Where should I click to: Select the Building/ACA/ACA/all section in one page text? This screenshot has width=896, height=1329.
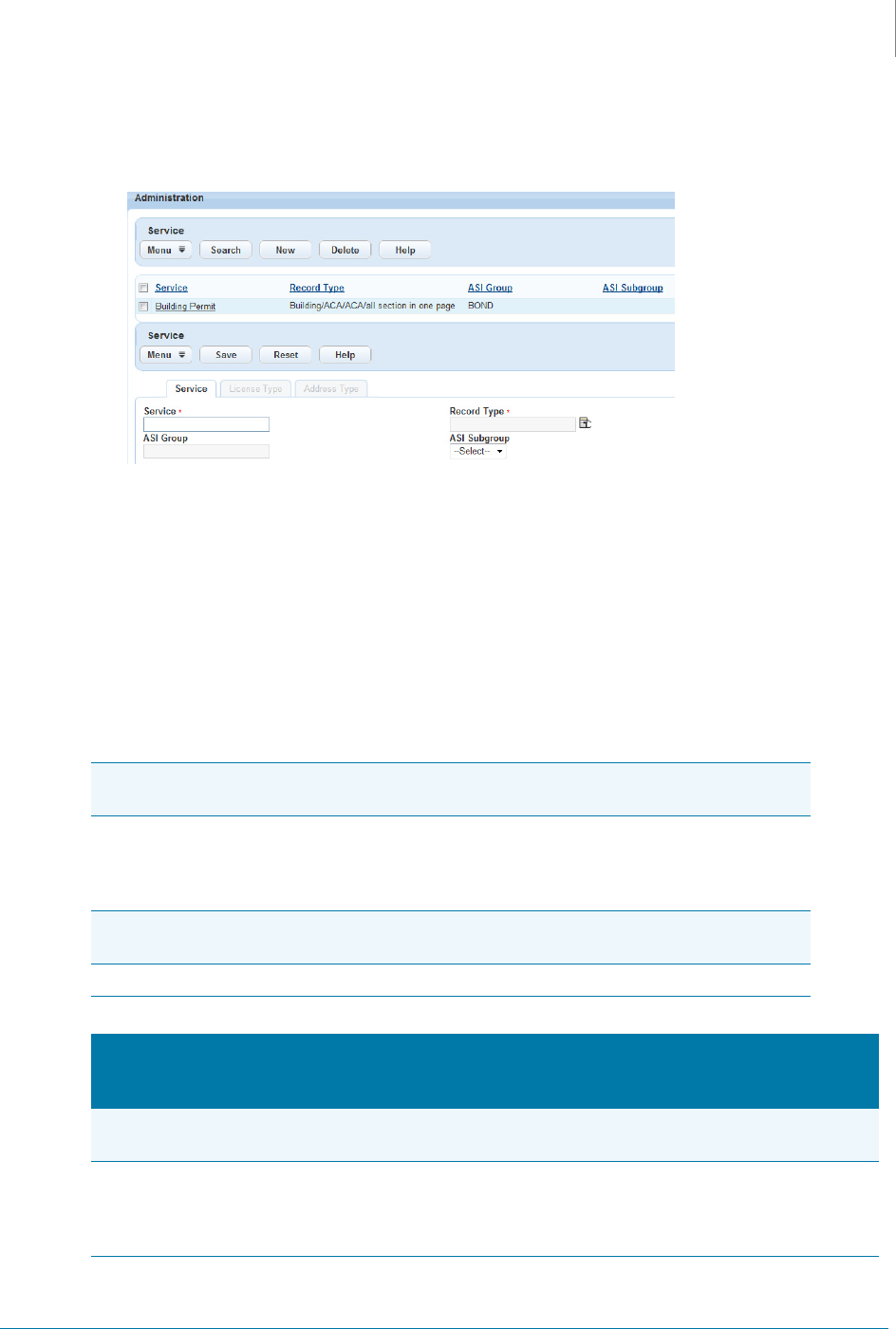[x=372, y=306]
